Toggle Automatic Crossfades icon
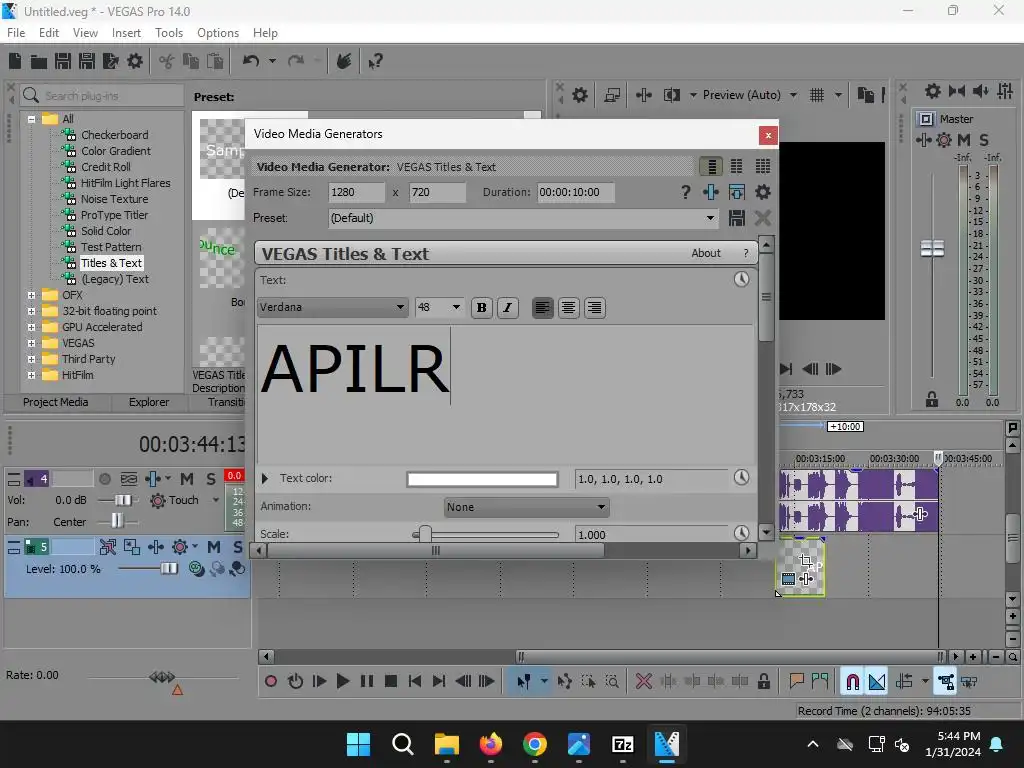The width and height of the screenshot is (1024, 768). (x=877, y=682)
